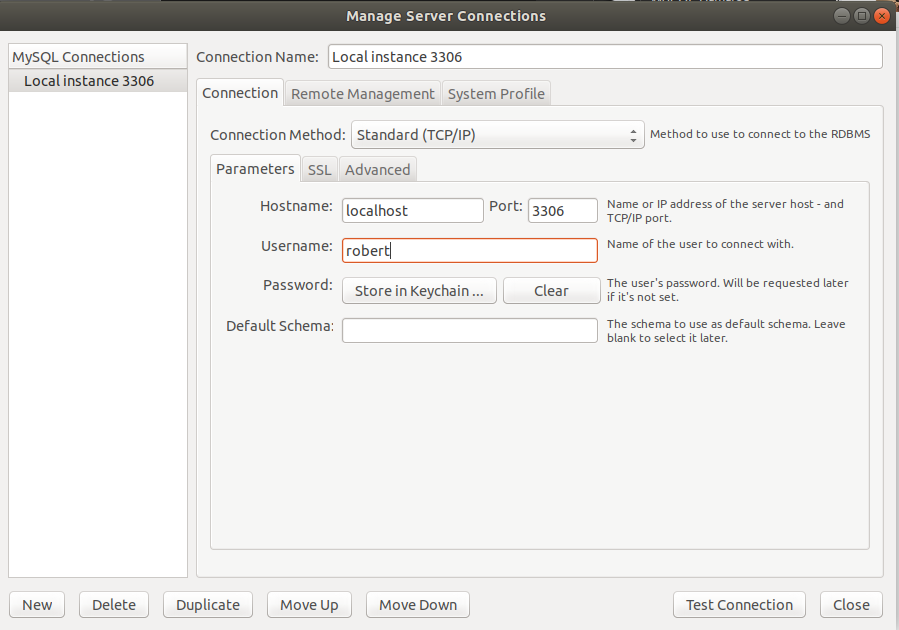Click the Hostname input field

click(413, 210)
